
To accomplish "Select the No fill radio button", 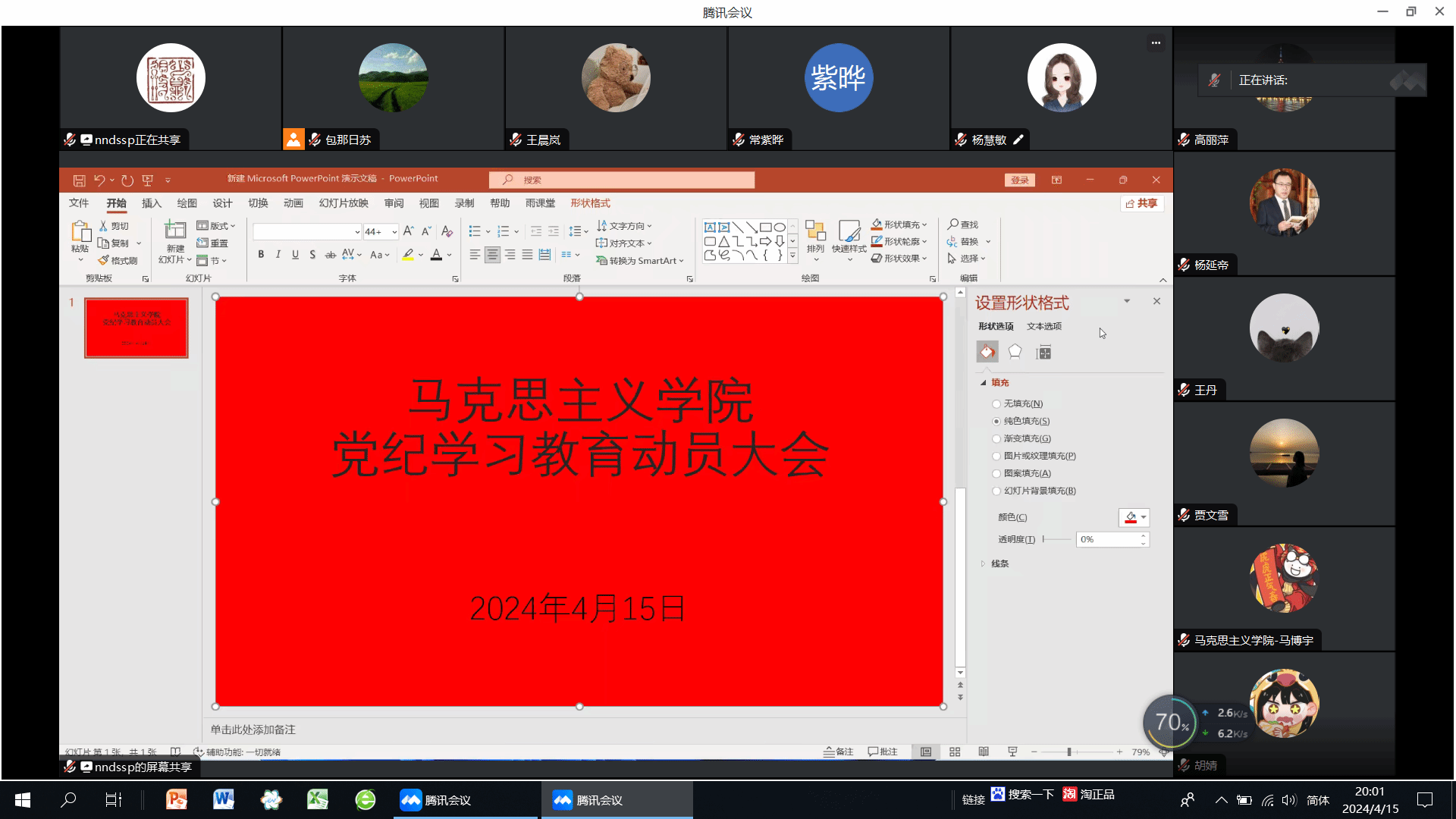I will coord(996,404).
